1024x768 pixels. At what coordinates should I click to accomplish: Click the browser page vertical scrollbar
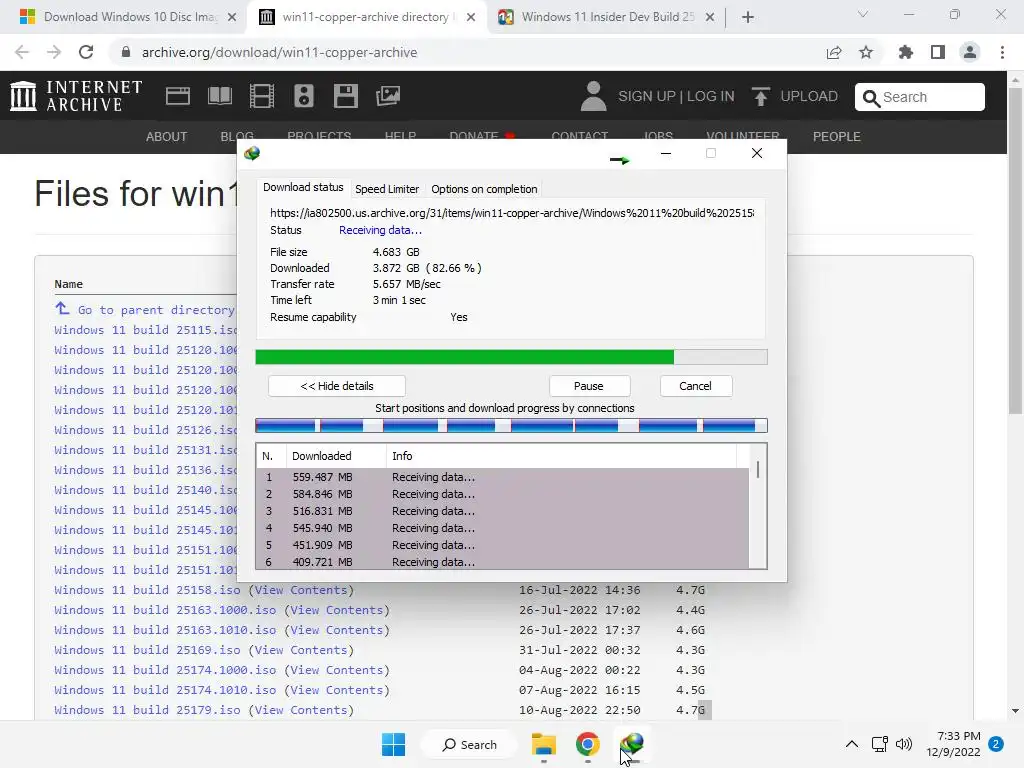click(x=1015, y=251)
